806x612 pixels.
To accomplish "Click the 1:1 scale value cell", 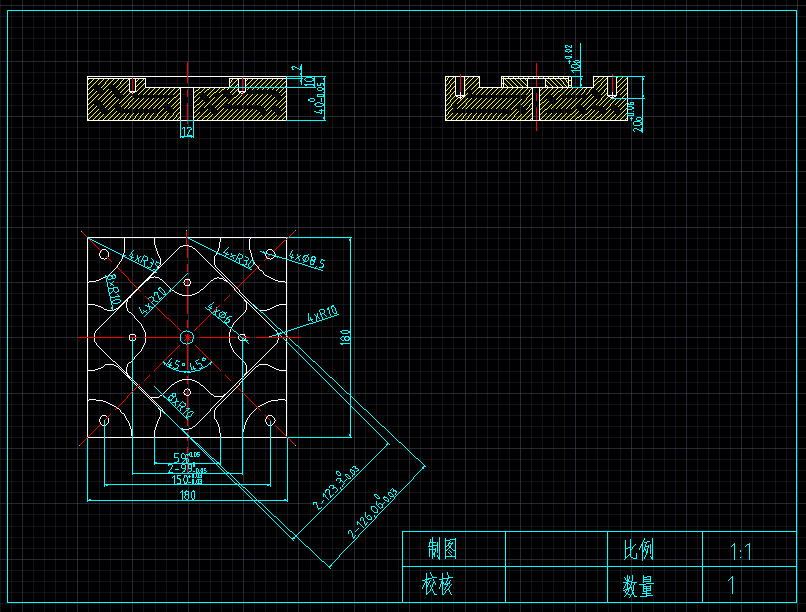I will [x=741, y=550].
